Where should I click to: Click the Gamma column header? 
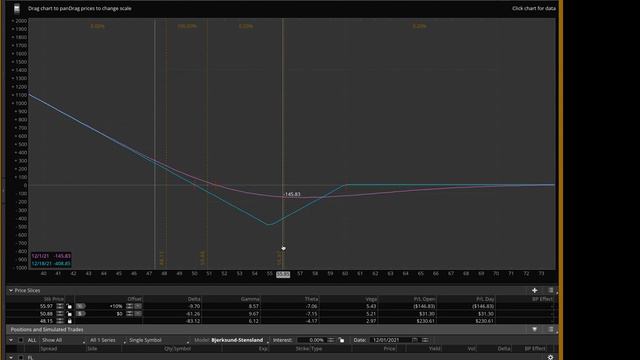pos(249,299)
